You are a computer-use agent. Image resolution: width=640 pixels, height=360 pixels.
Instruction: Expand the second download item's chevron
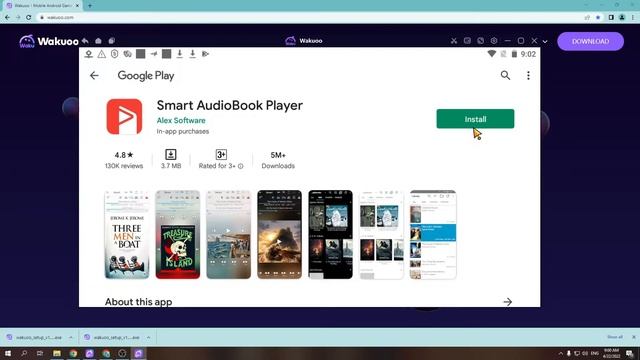(x=148, y=338)
